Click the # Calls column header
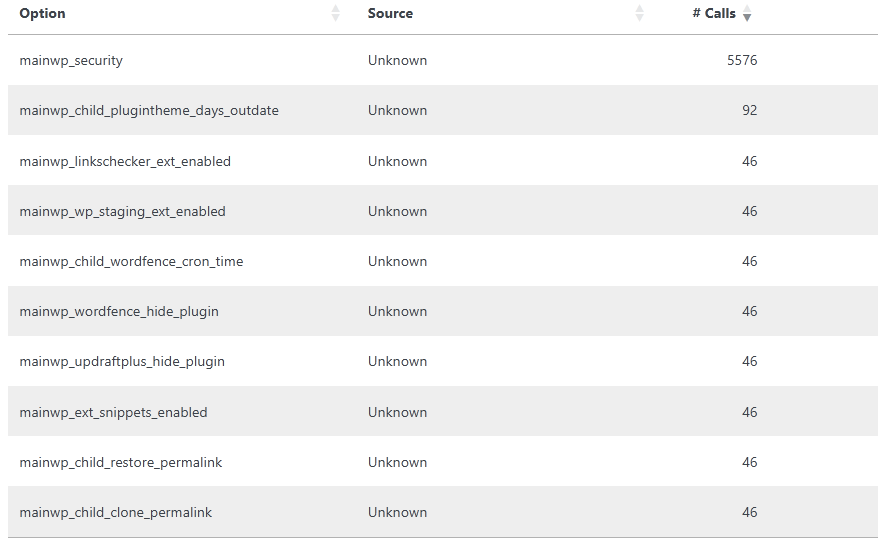 [x=714, y=13]
